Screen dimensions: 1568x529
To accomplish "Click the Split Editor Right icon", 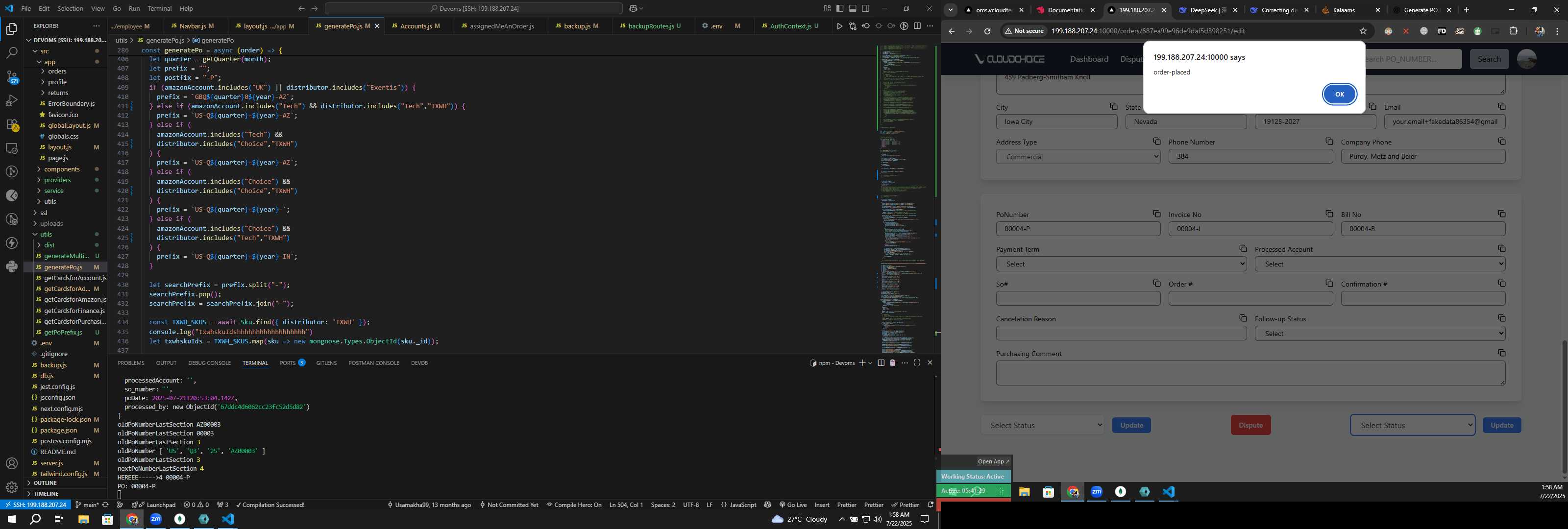I will [x=917, y=26].
